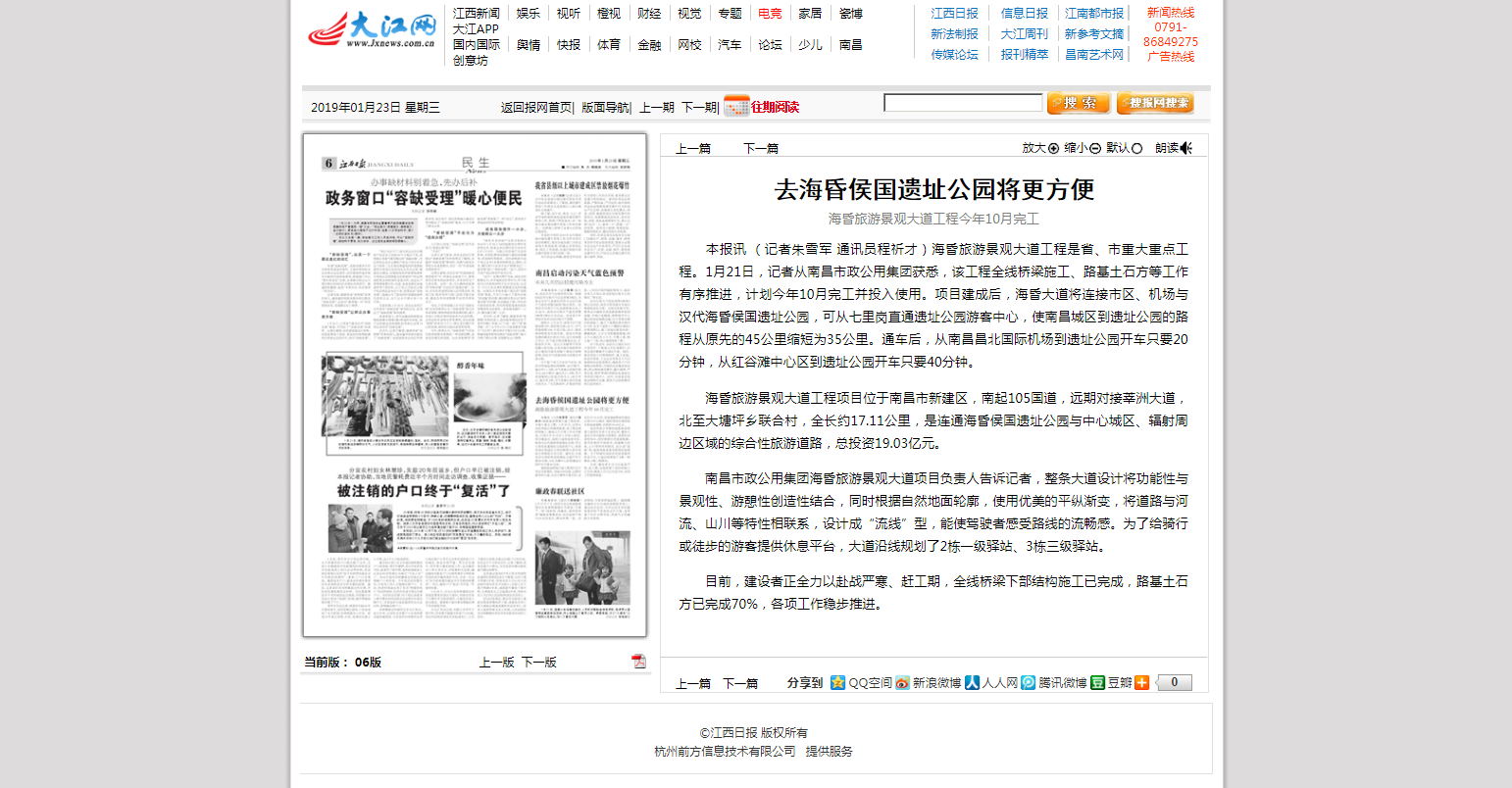Image resolution: width=1512 pixels, height=788 pixels.
Task: Share article to 腾讯微博
Action: pos(1053,683)
